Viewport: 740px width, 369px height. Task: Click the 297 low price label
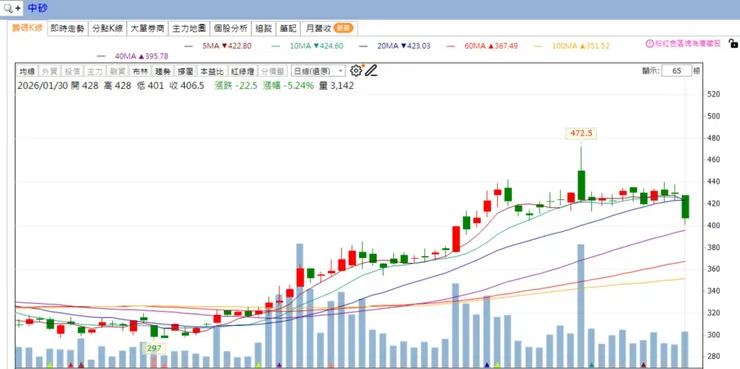click(x=154, y=349)
